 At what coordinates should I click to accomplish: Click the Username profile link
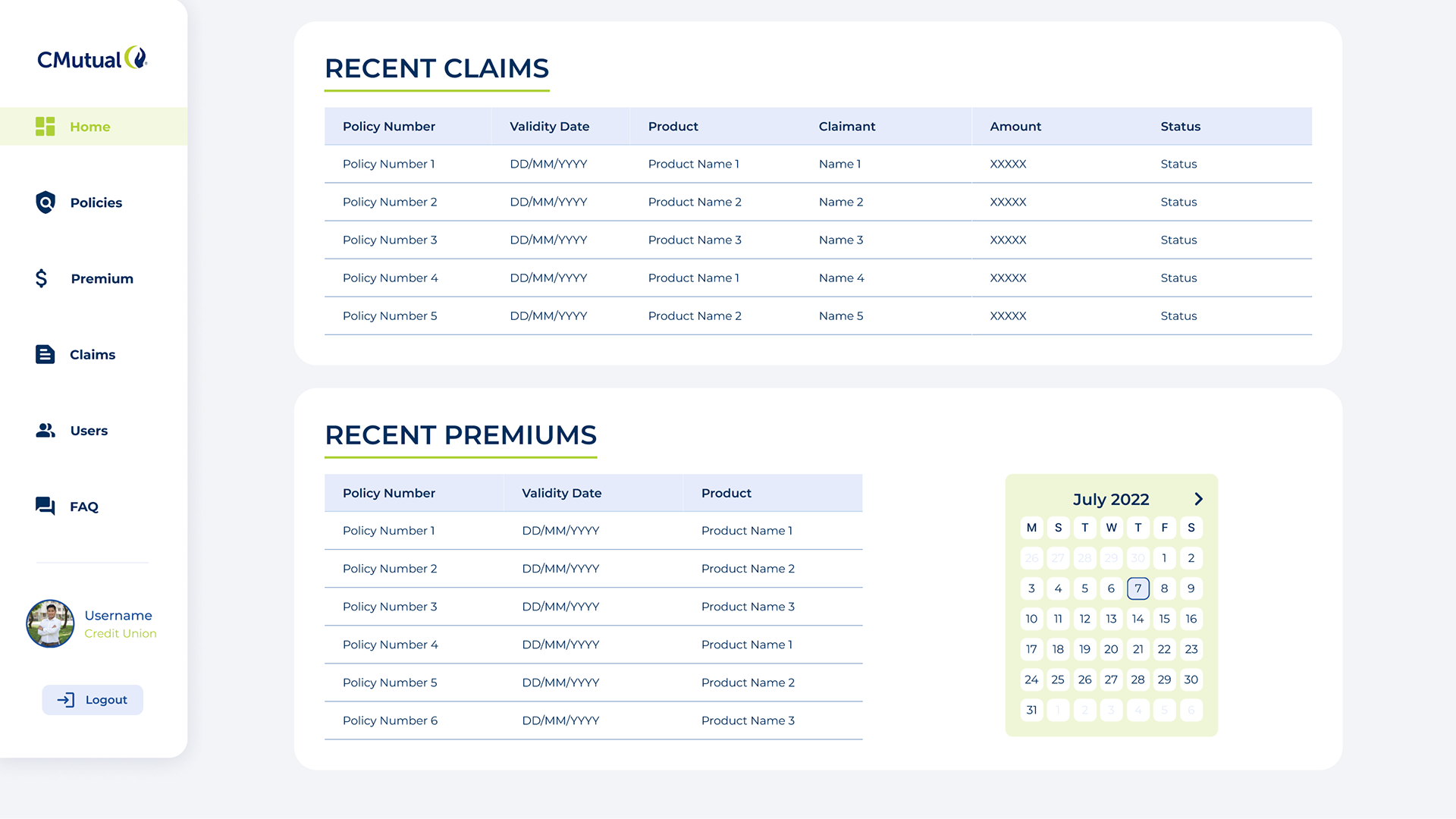click(118, 615)
